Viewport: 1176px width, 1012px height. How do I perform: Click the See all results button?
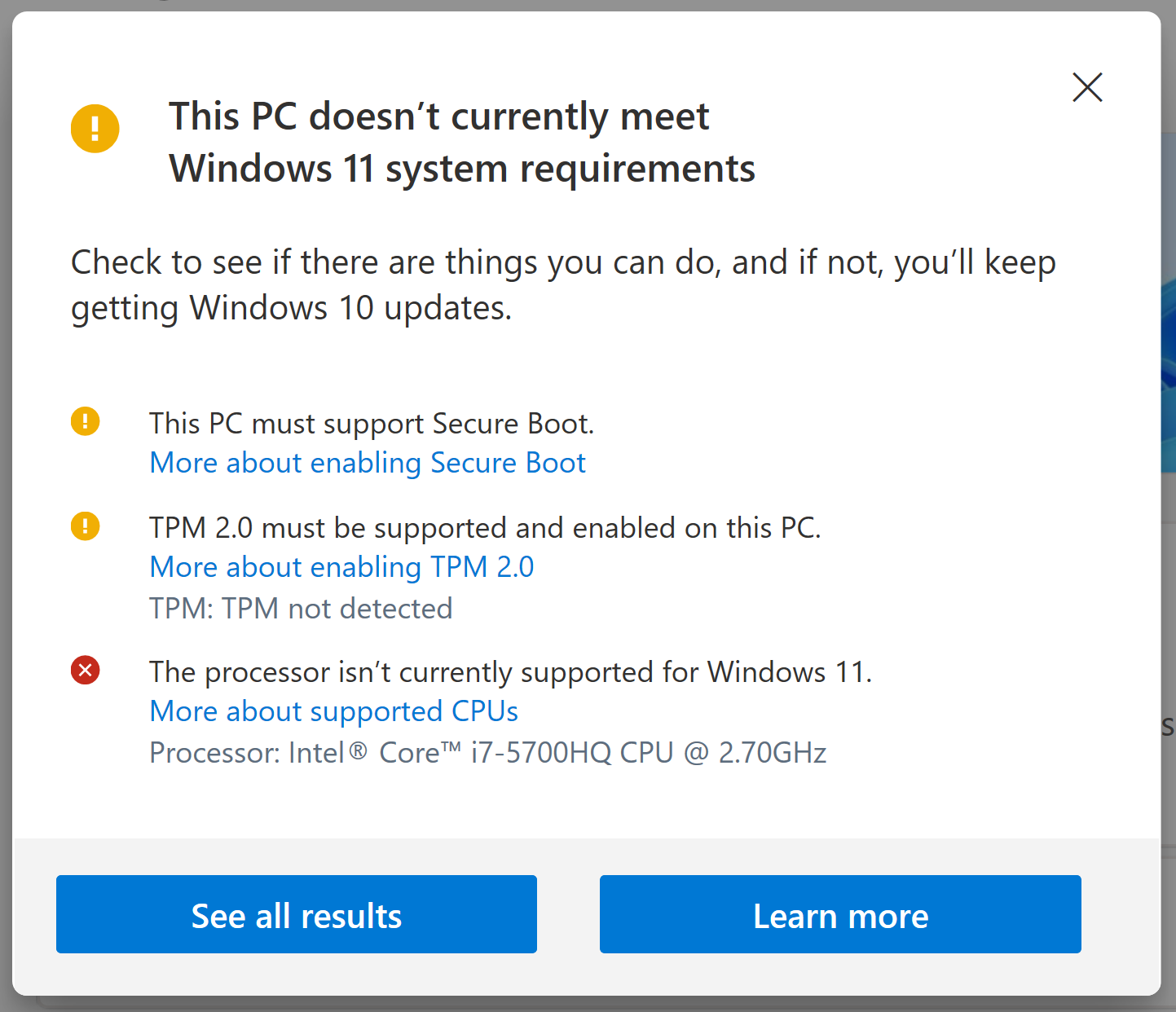(297, 914)
